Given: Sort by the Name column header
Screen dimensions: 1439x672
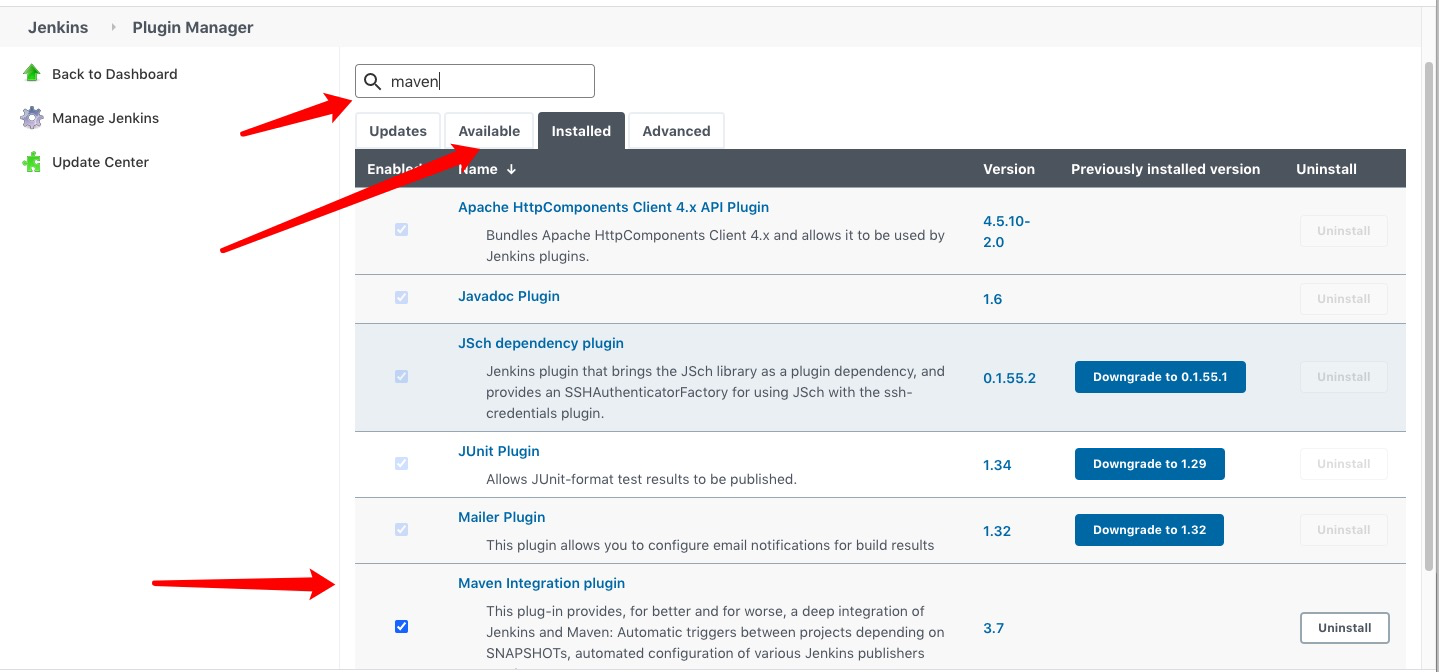Looking at the screenshot, I should click(x=486, y=169).
